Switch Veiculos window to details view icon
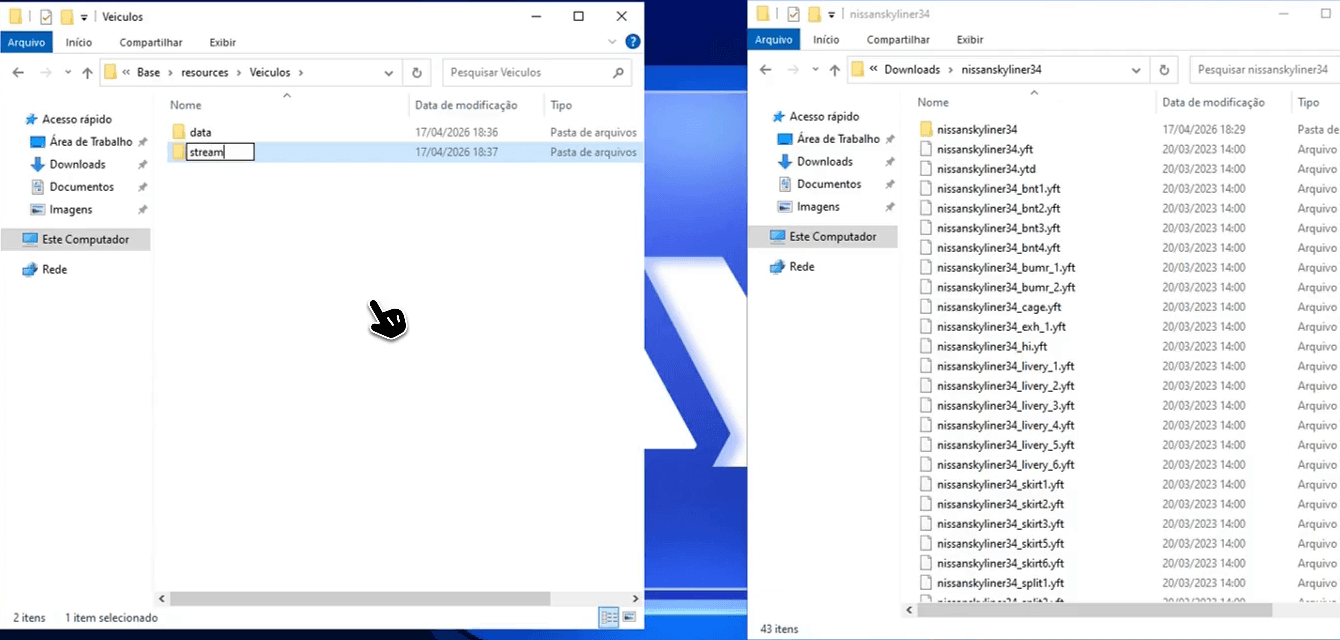Screen dimensions: 1340x640 [609, 618]
